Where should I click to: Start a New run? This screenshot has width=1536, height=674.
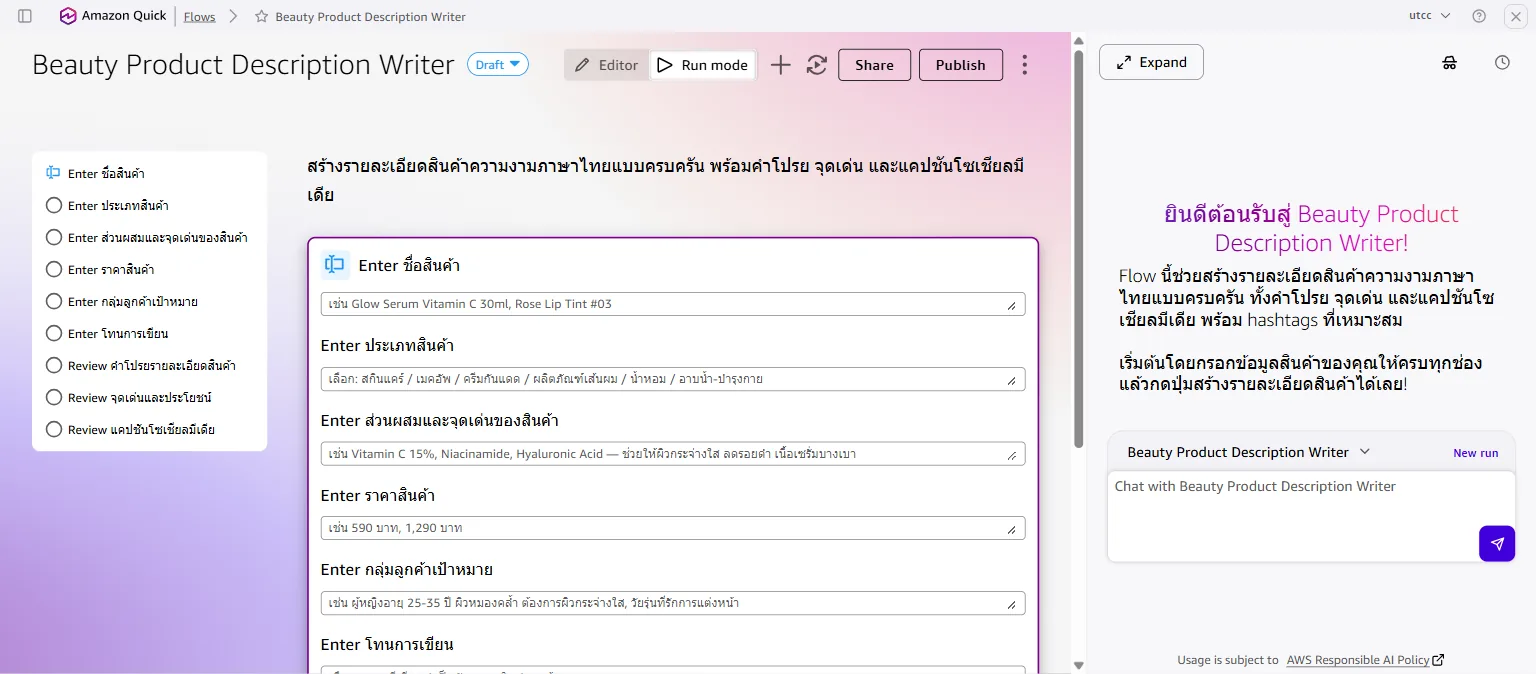(x=1475, y=453)
